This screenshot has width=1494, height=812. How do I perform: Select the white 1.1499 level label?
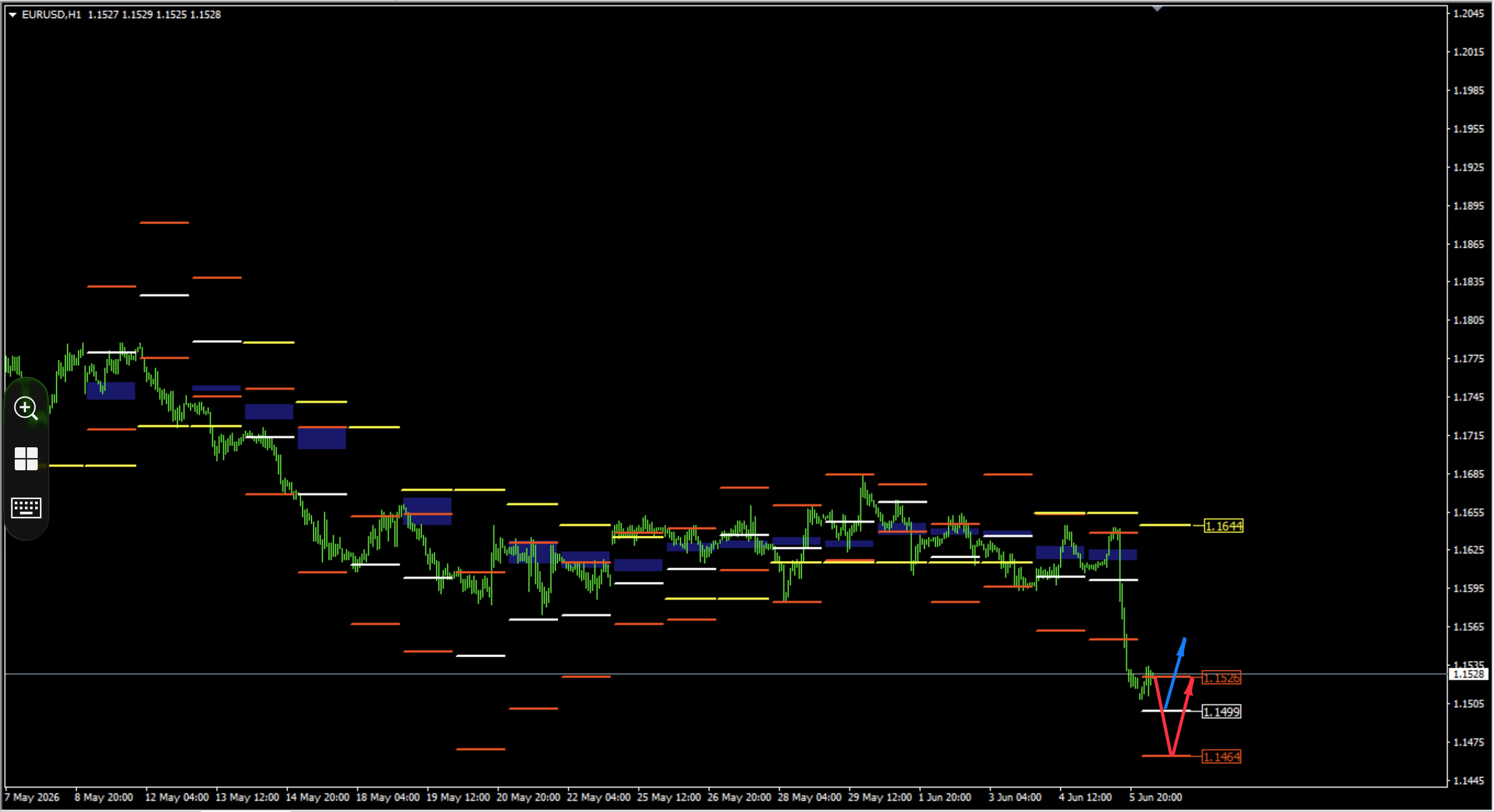1222,711
